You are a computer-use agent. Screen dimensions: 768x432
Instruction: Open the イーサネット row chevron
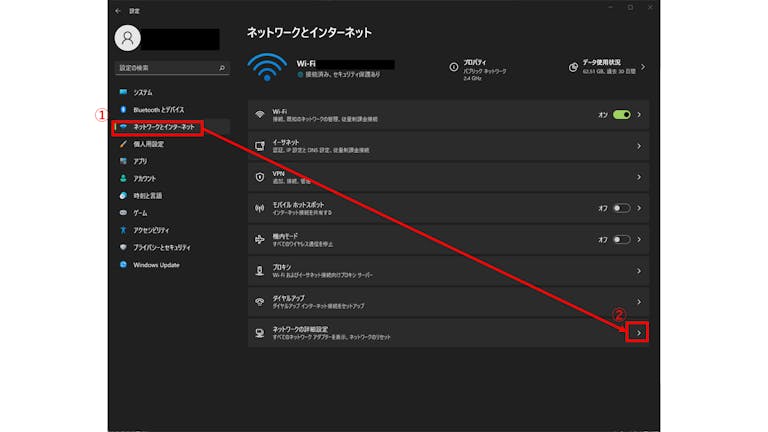click(x=639, y=146)
